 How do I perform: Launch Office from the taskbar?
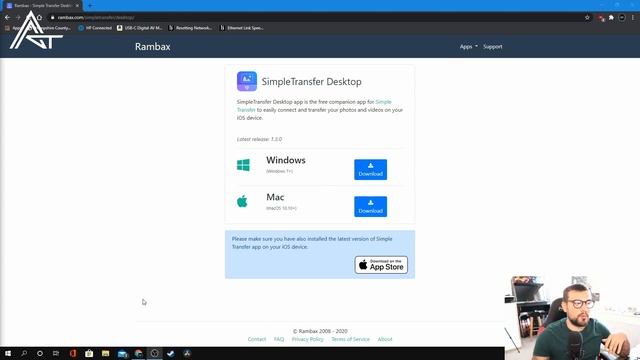pos(73,353)
